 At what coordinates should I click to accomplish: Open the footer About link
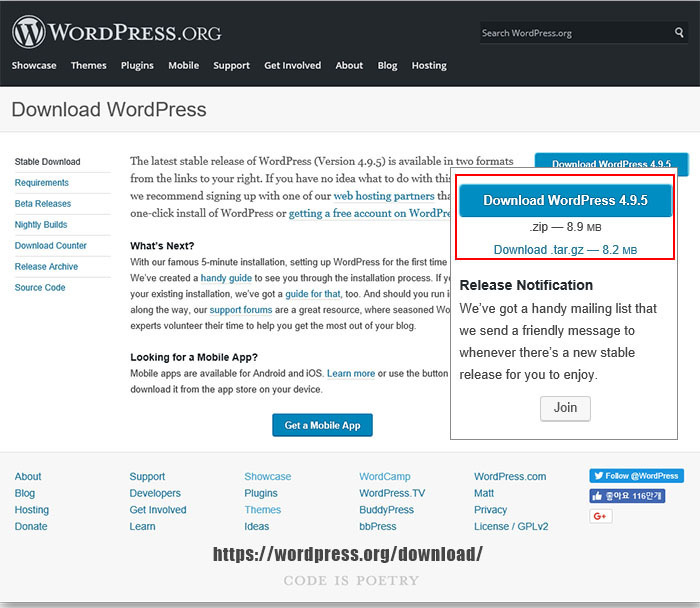(28, 477)
